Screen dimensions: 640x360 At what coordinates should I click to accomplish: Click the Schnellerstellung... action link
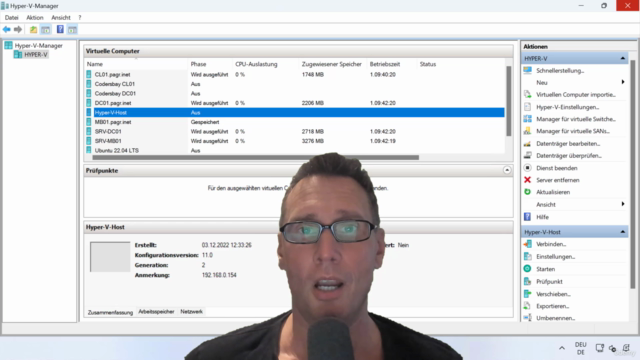point(560,71)
